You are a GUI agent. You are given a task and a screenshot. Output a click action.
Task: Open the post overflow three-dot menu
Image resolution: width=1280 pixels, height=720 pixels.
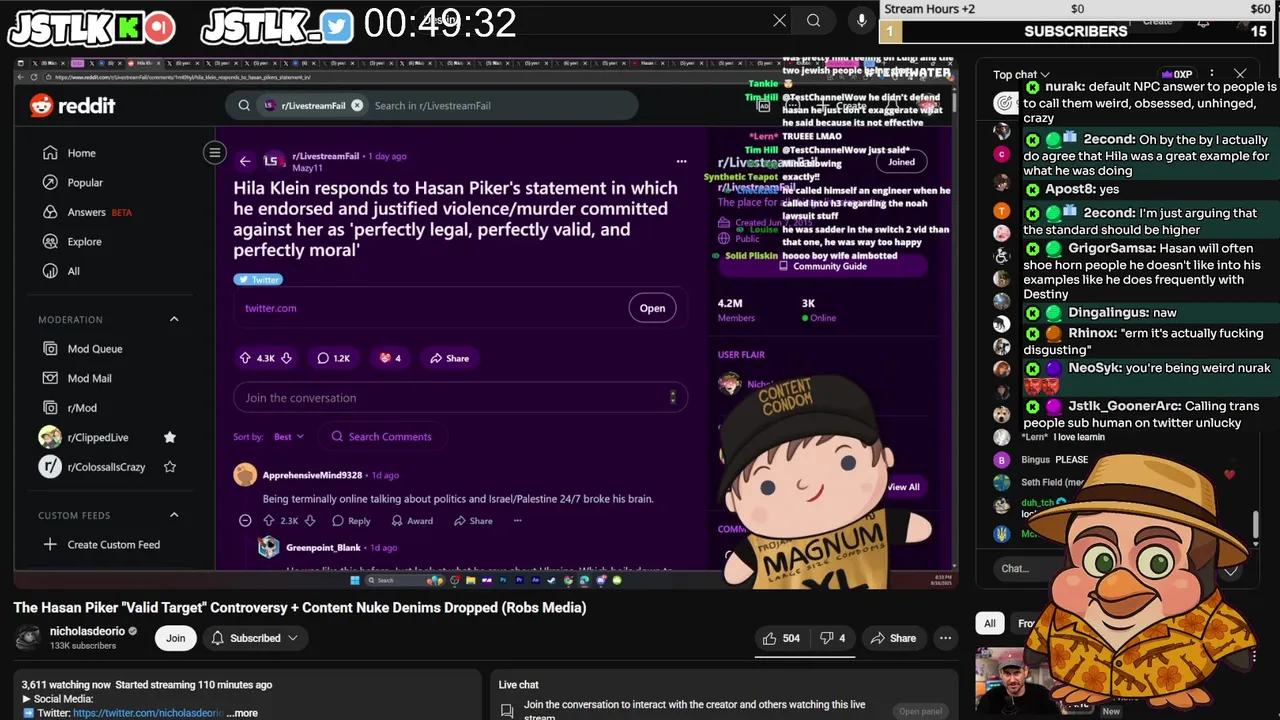tap(681, 161)
